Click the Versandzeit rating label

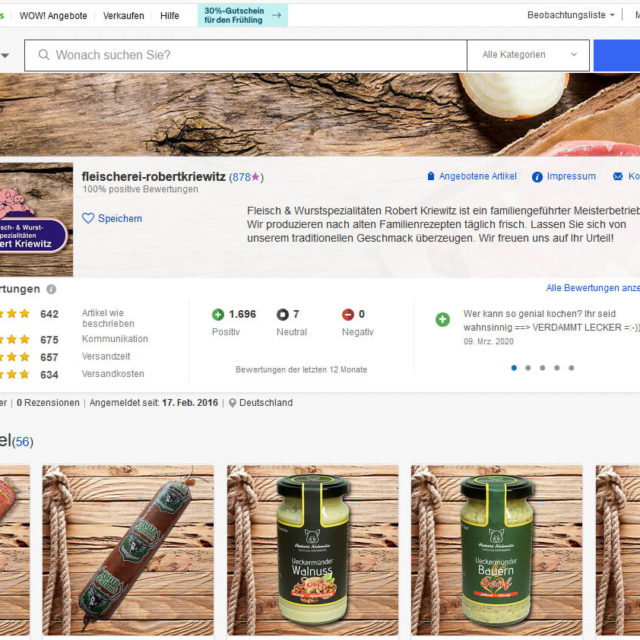point(106,356)
